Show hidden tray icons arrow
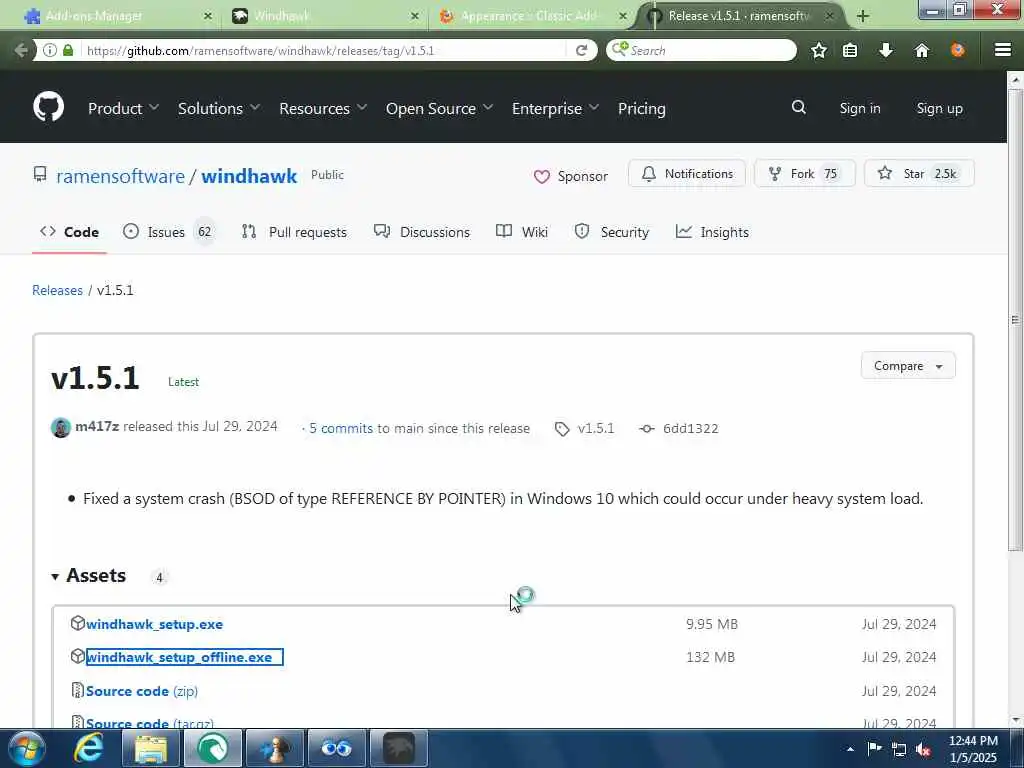 point(850,749)
